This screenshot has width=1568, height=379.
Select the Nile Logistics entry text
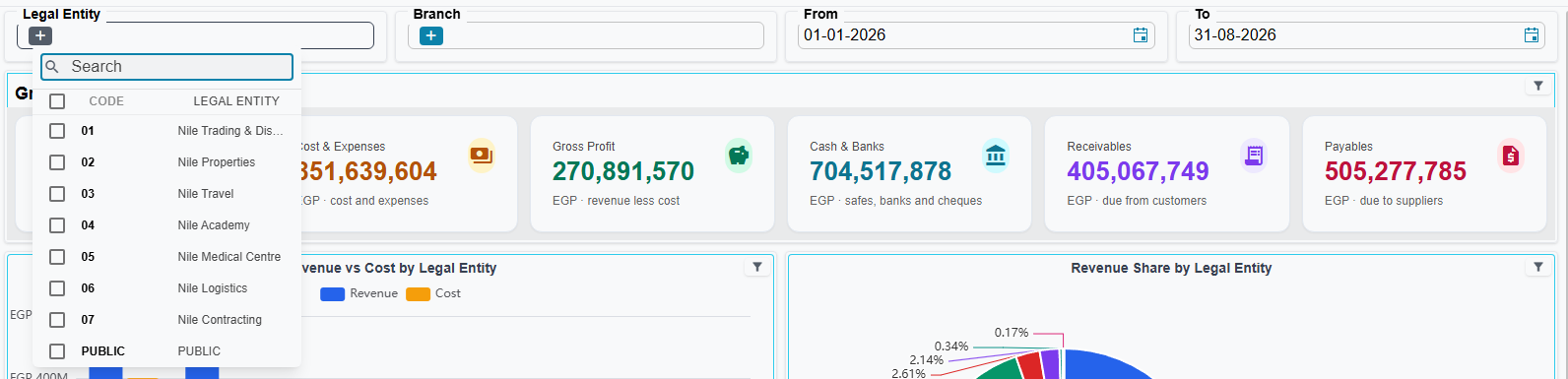click(x=213, y=288)
